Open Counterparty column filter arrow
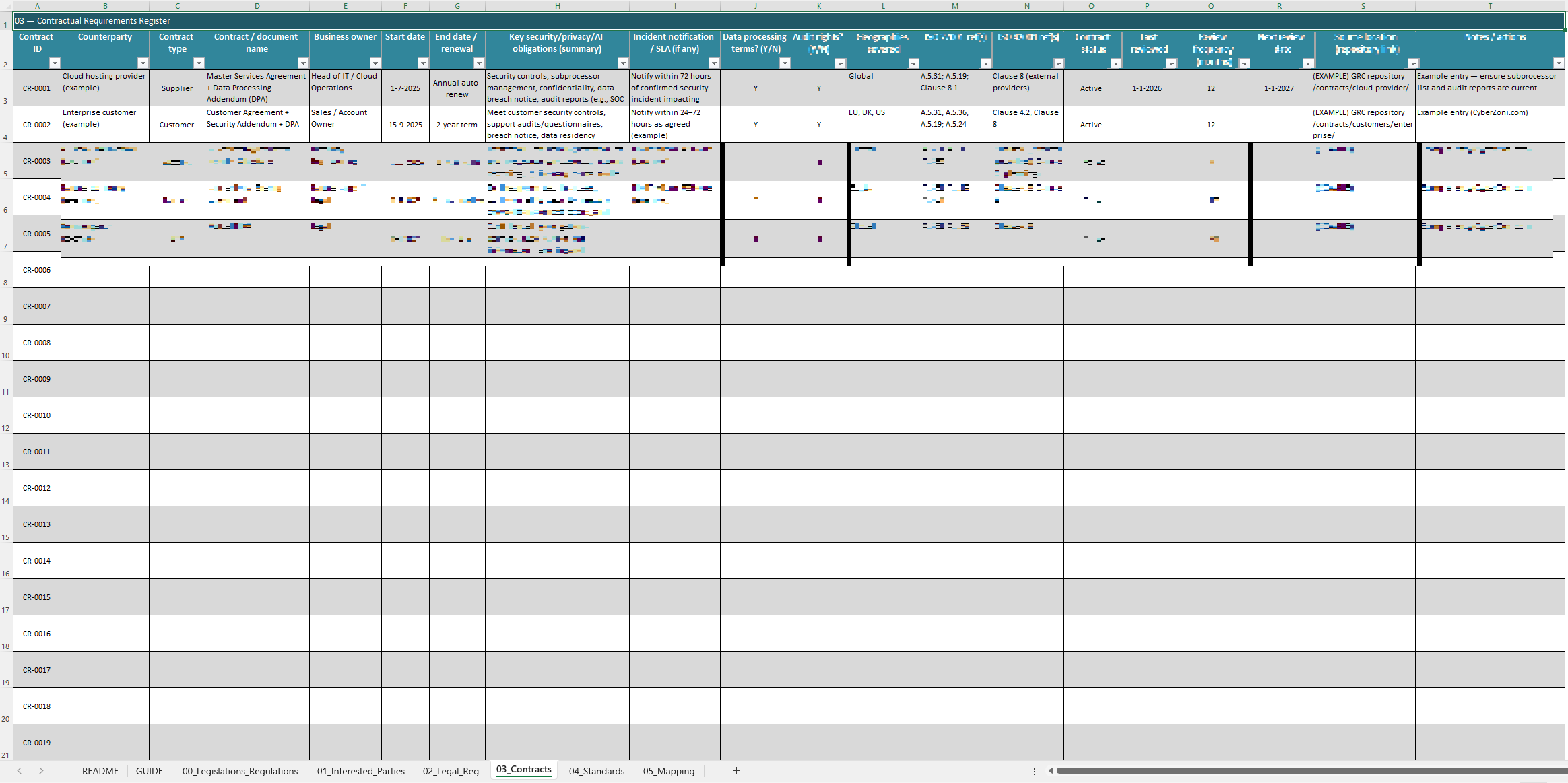Screen dimensions: 1568x783 tap(143, 63)
